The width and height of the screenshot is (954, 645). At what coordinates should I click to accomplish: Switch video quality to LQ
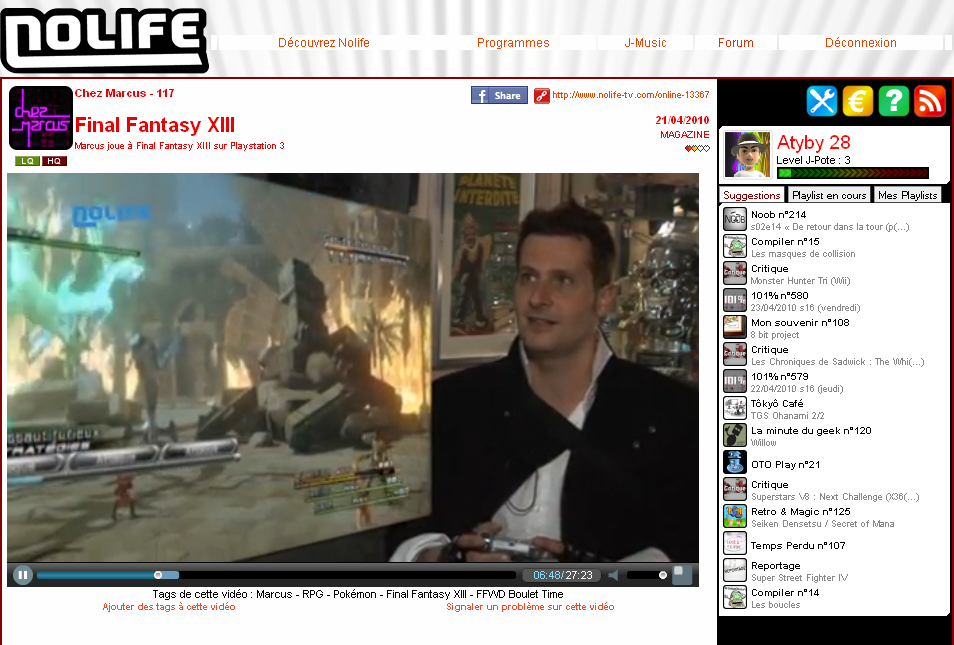tap(27, 161)
